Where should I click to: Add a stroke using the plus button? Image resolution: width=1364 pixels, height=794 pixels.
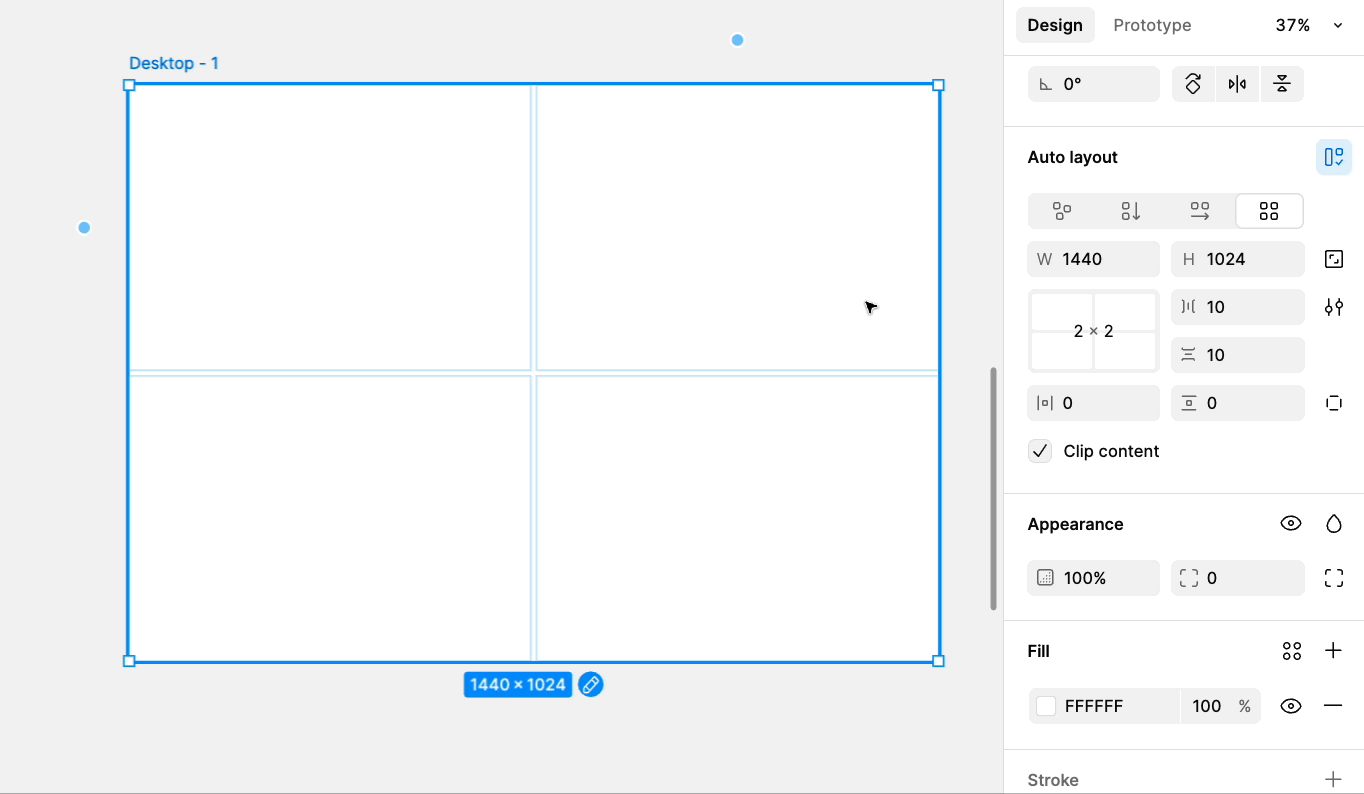[1334, 779]
